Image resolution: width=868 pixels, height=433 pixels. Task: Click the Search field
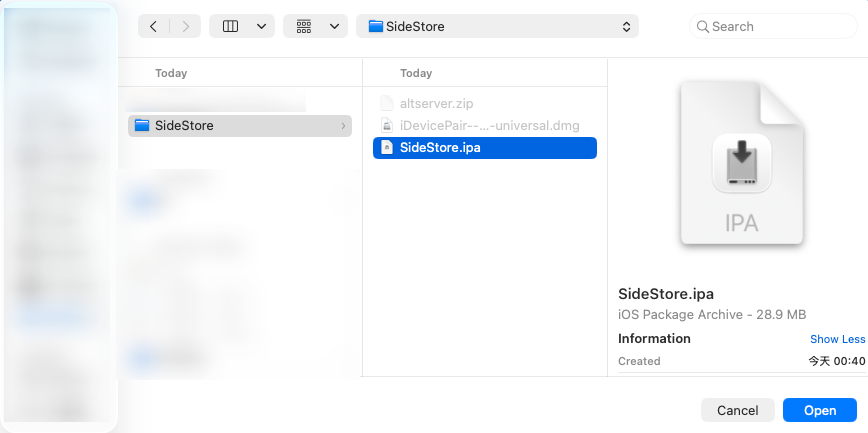[773, 27]
